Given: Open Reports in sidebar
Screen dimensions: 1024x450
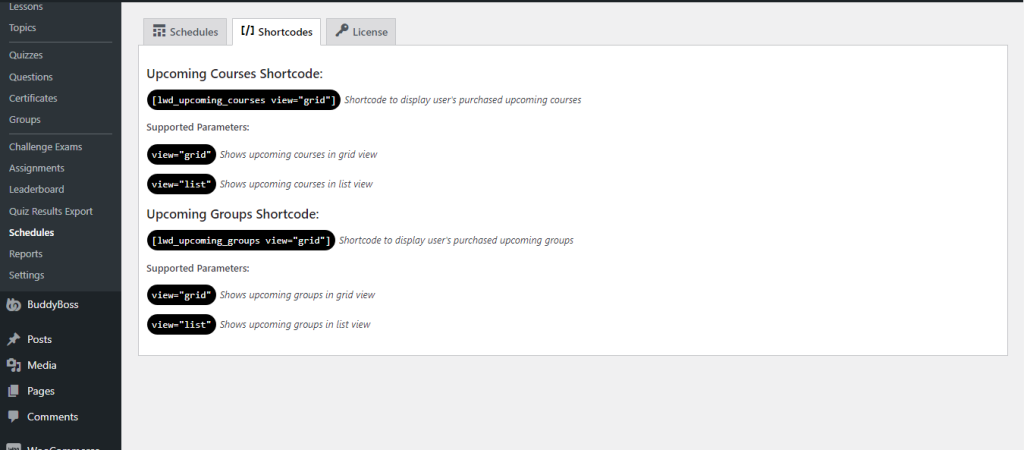Looking at the screenshot, I should click(25, 253).
